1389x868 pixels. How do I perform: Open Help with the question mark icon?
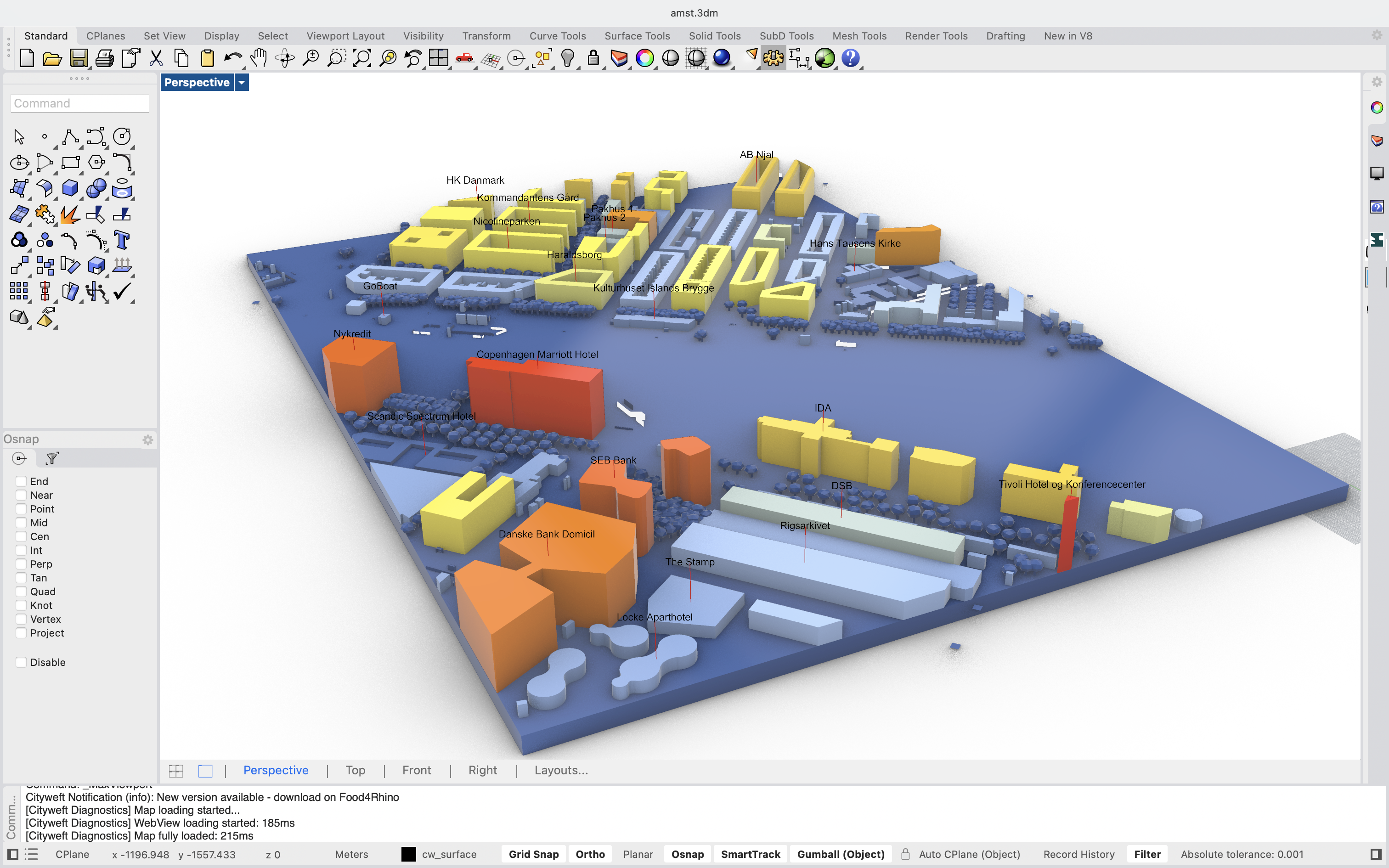[850, 58]
